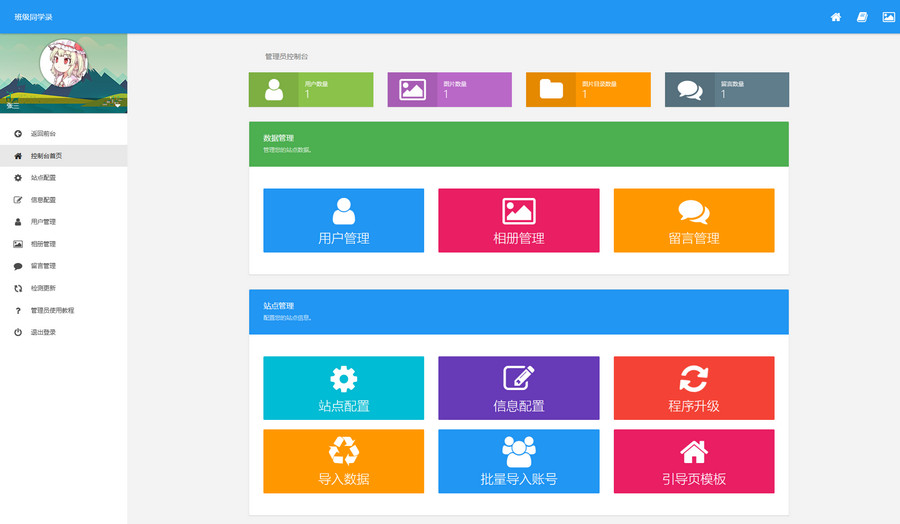Viewport: 900px width, 524px height.
Task: Open the book icon in top bar
Action: [862, 17]
